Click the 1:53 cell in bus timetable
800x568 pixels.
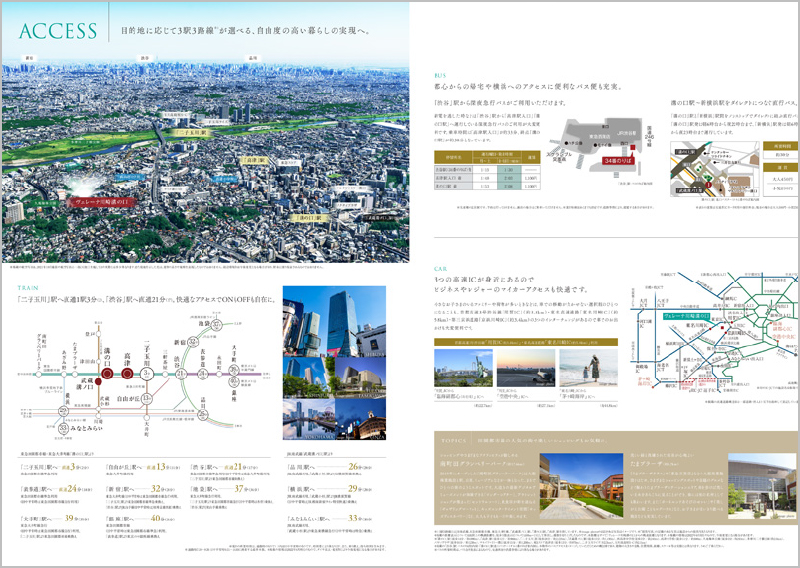point(485,187)
